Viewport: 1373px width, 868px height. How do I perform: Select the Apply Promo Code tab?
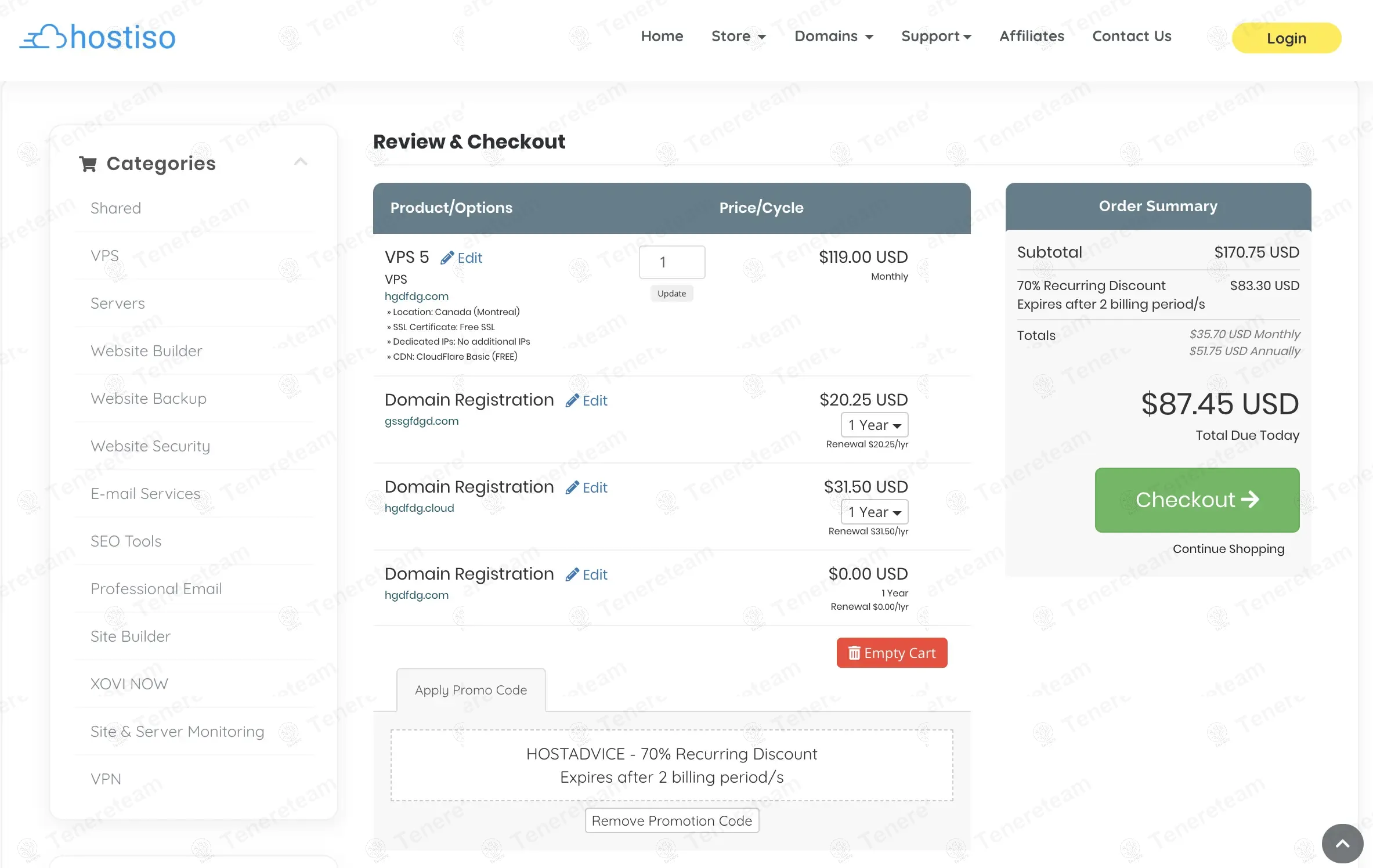tap(471, 690)
